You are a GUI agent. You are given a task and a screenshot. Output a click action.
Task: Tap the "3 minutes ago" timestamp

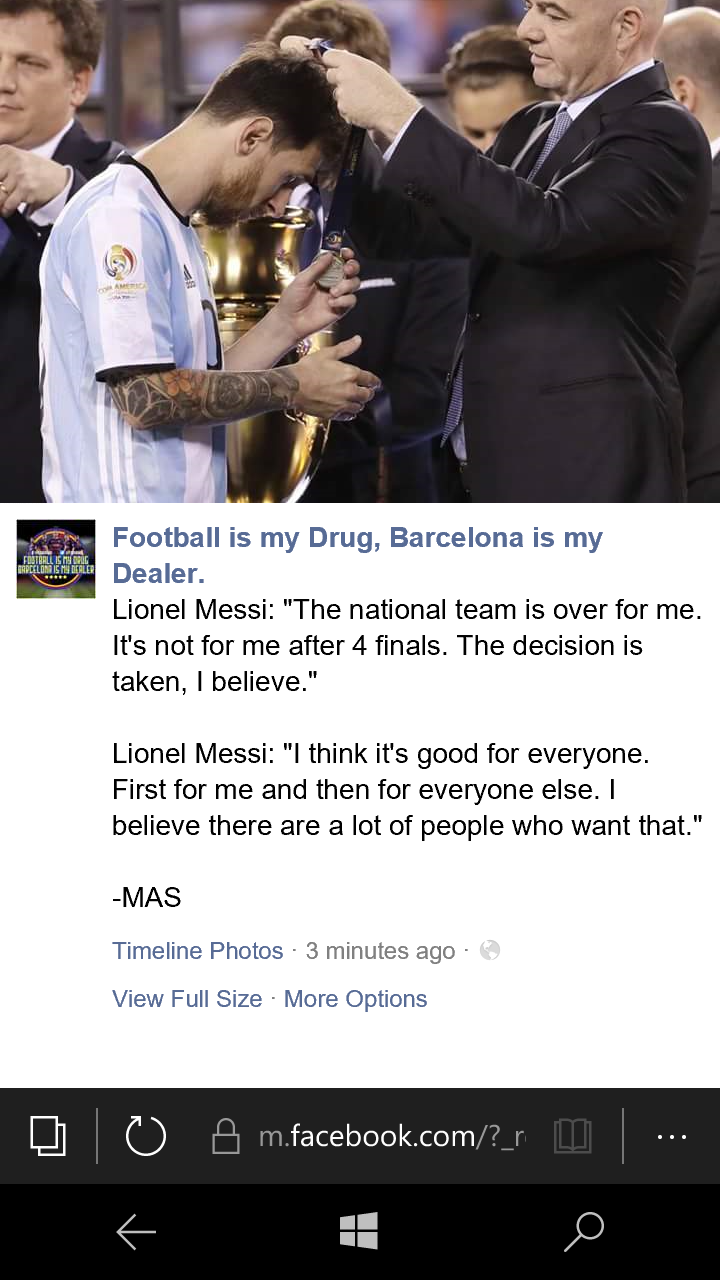point(380,951)
